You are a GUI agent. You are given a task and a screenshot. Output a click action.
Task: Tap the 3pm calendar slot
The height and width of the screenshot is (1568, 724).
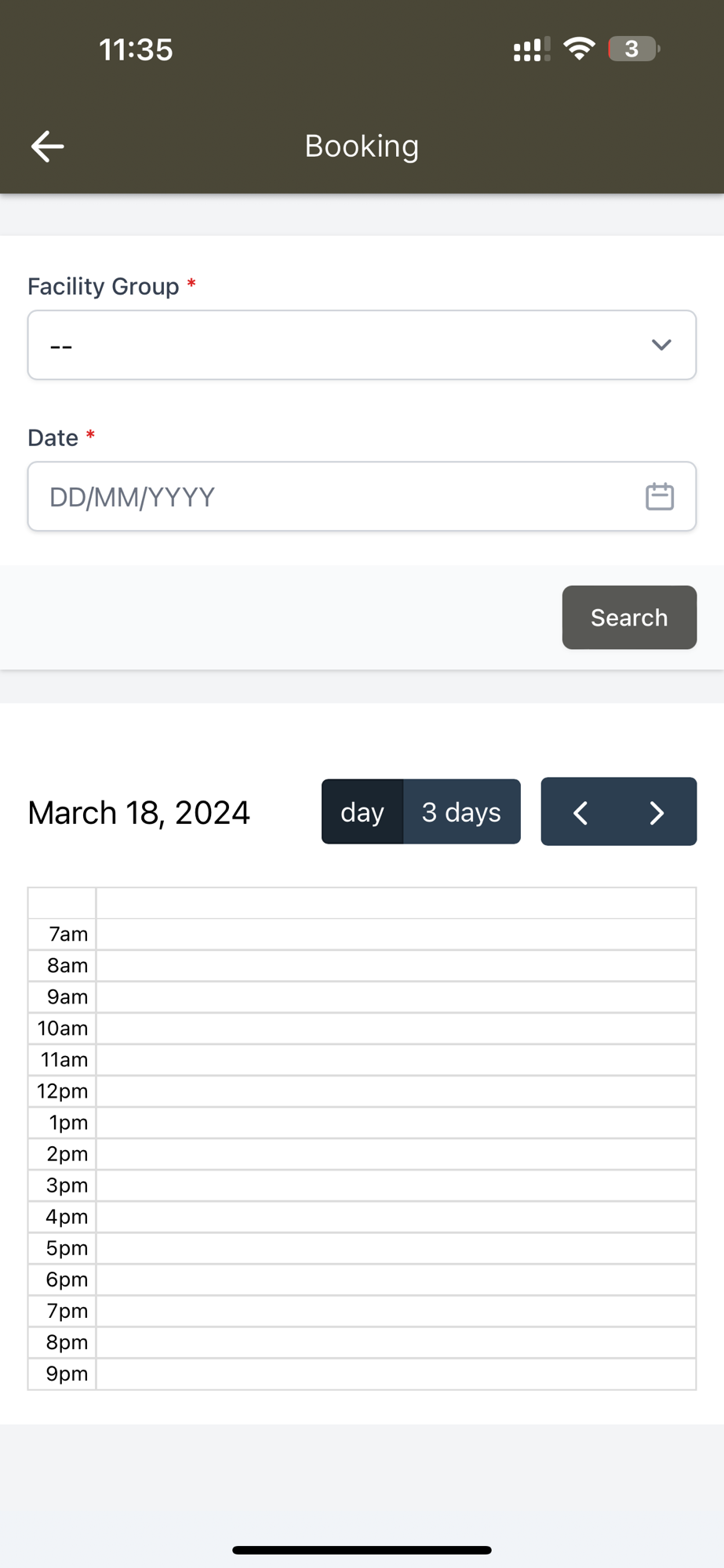coord(395,1185)
